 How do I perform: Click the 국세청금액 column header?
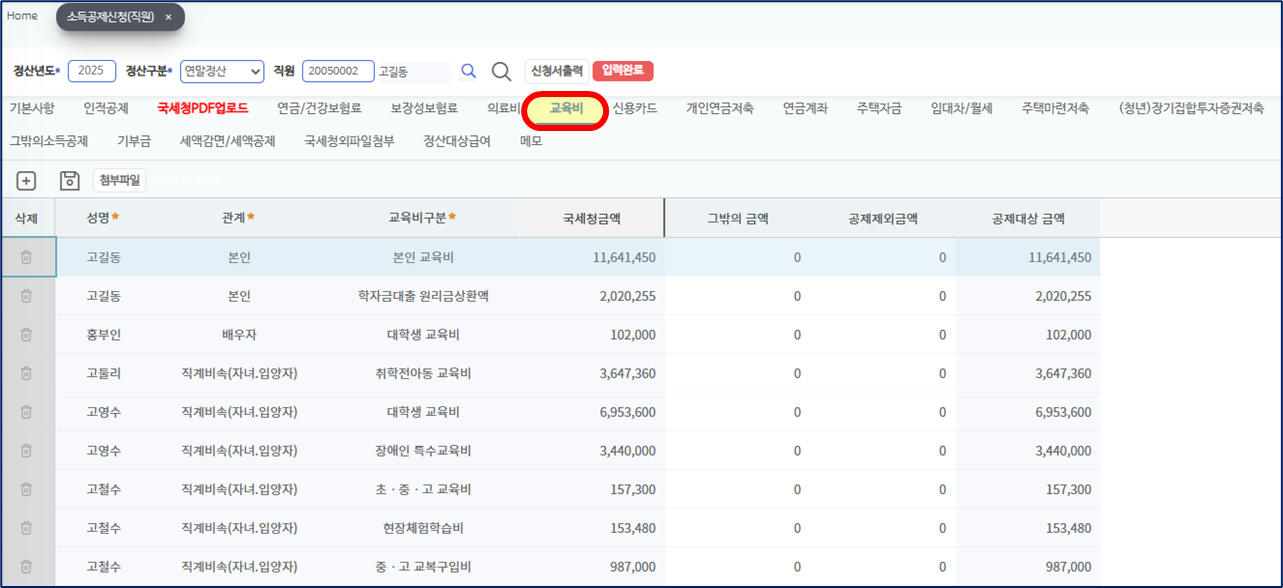(x=592, y=217)
